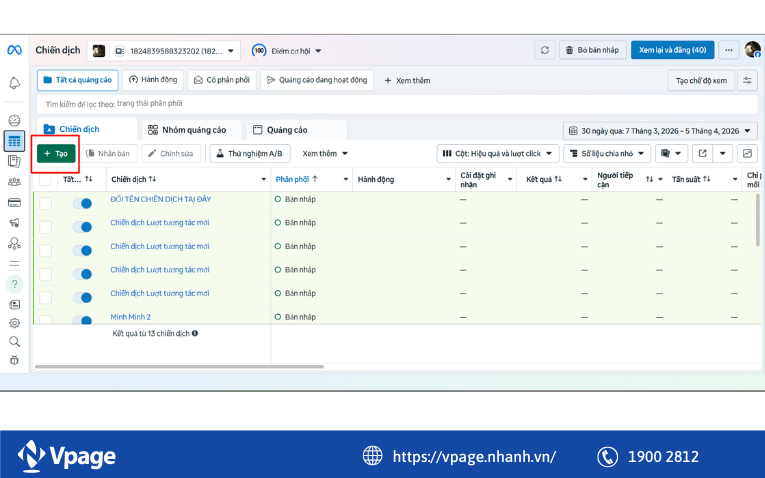Open the three-dots more options menu
The width and height of the screenshot is (765, 478).
(x=728, y=50)
